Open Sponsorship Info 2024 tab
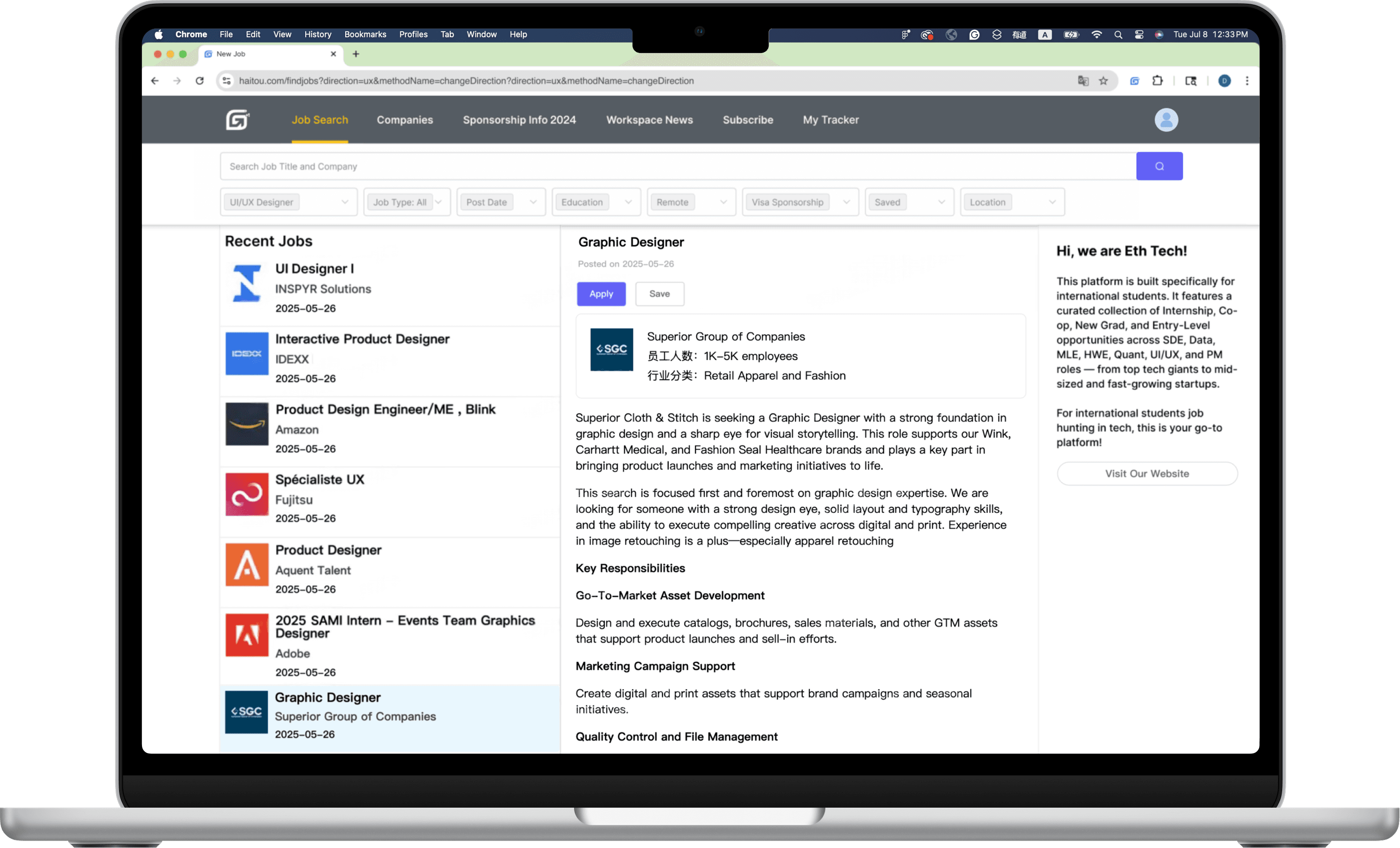 coord(519,120)
